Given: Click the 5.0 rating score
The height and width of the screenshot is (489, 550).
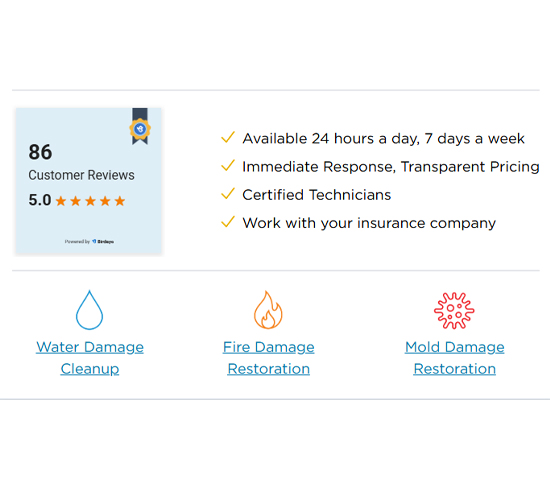Looking at the screenshot, I should coord(40,200).
